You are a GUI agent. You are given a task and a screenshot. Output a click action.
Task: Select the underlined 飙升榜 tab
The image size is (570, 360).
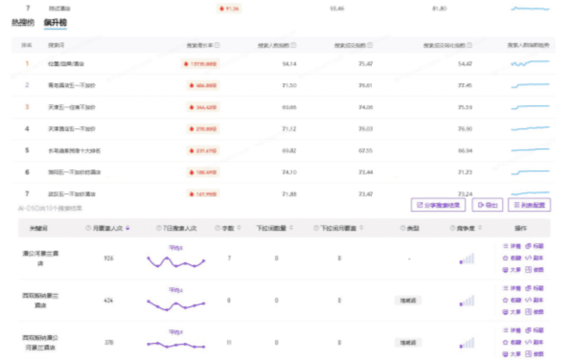(55, 23)
